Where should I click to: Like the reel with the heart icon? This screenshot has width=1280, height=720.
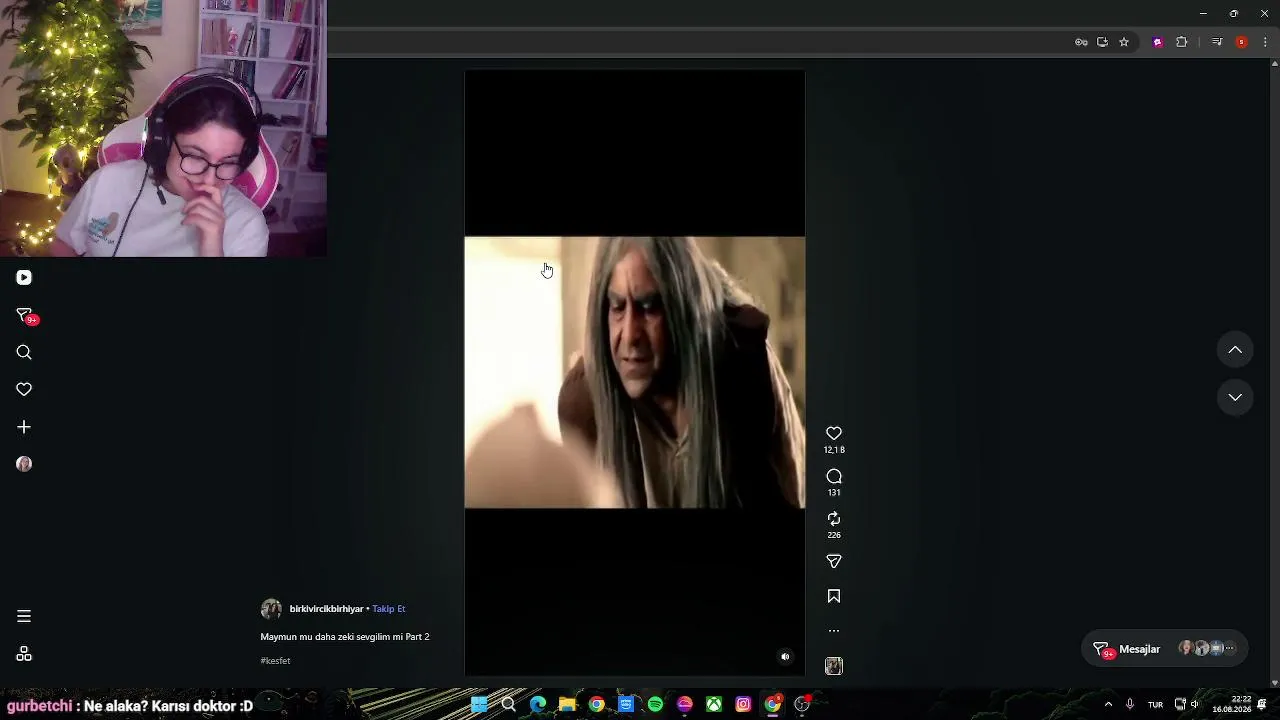pyautogui.click(x=834, y=433)
